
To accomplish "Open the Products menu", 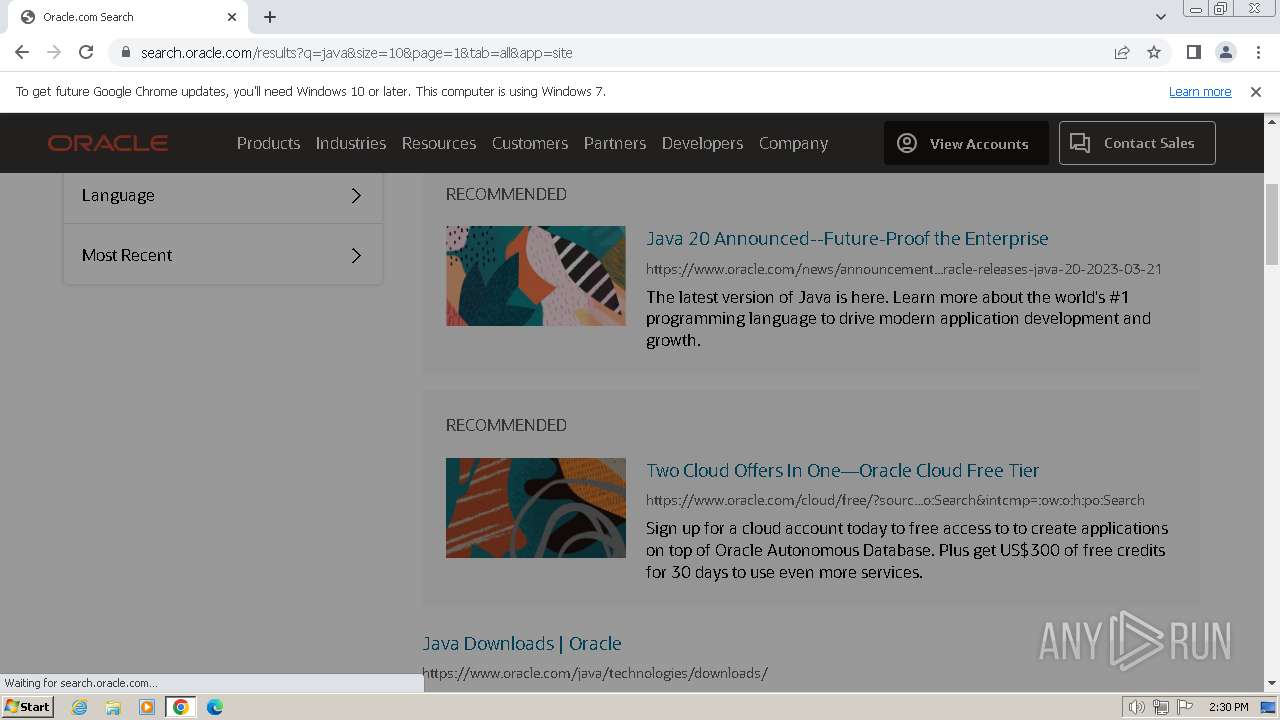I will (268, 143).
